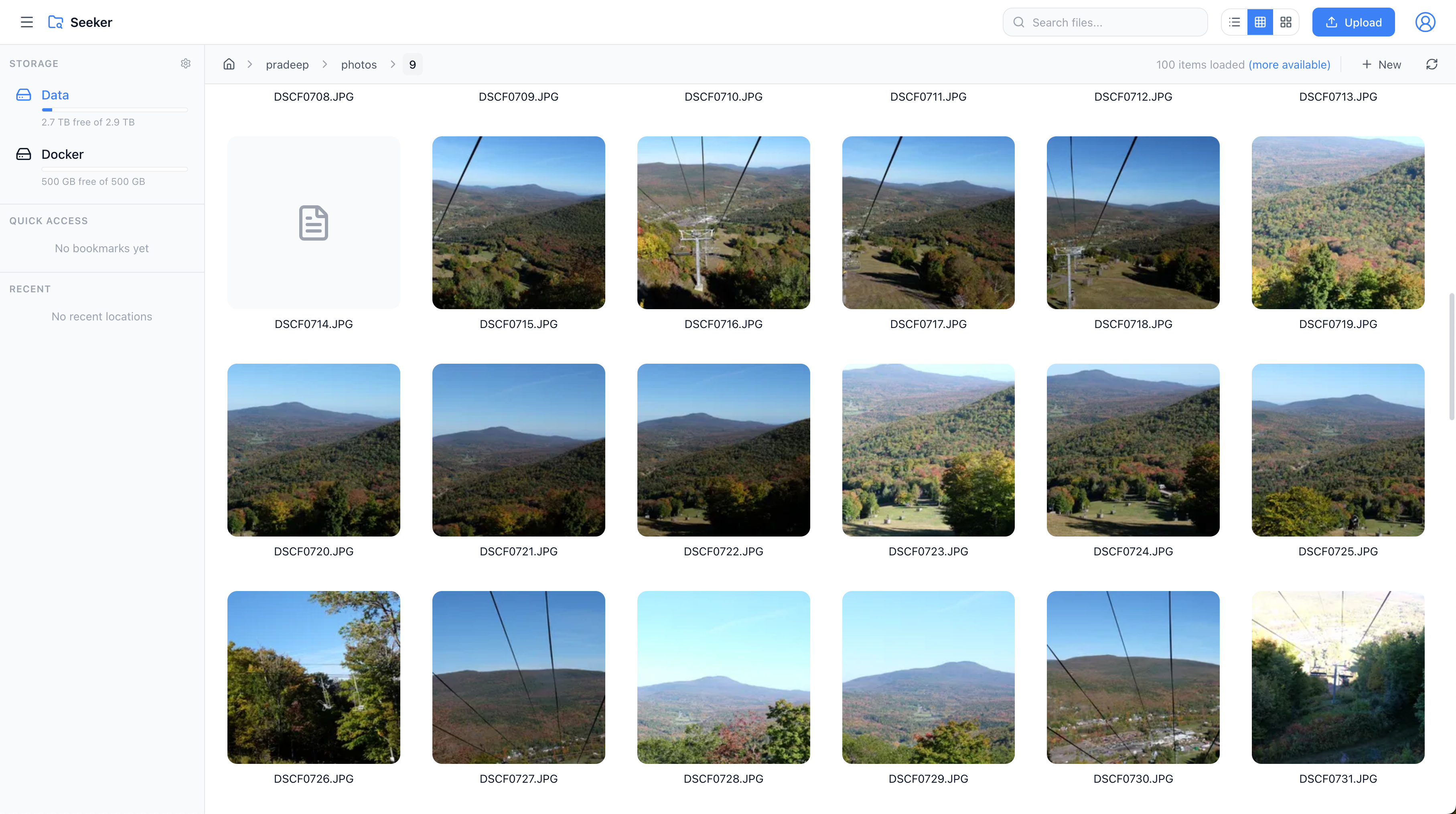Switch to large tiles view
The height and width of the screenshot is (814, 1456).
tap(1286, 22)
